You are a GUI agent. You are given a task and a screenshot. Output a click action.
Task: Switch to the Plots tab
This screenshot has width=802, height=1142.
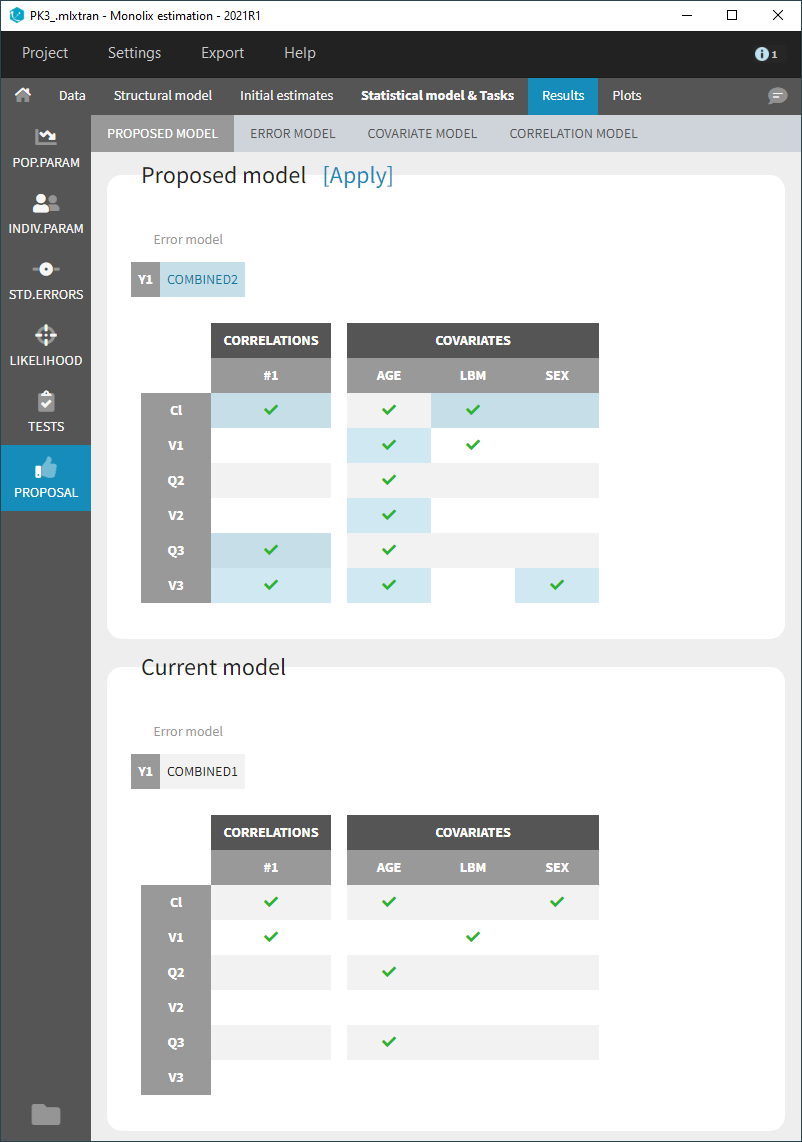(x=627, y=96)
